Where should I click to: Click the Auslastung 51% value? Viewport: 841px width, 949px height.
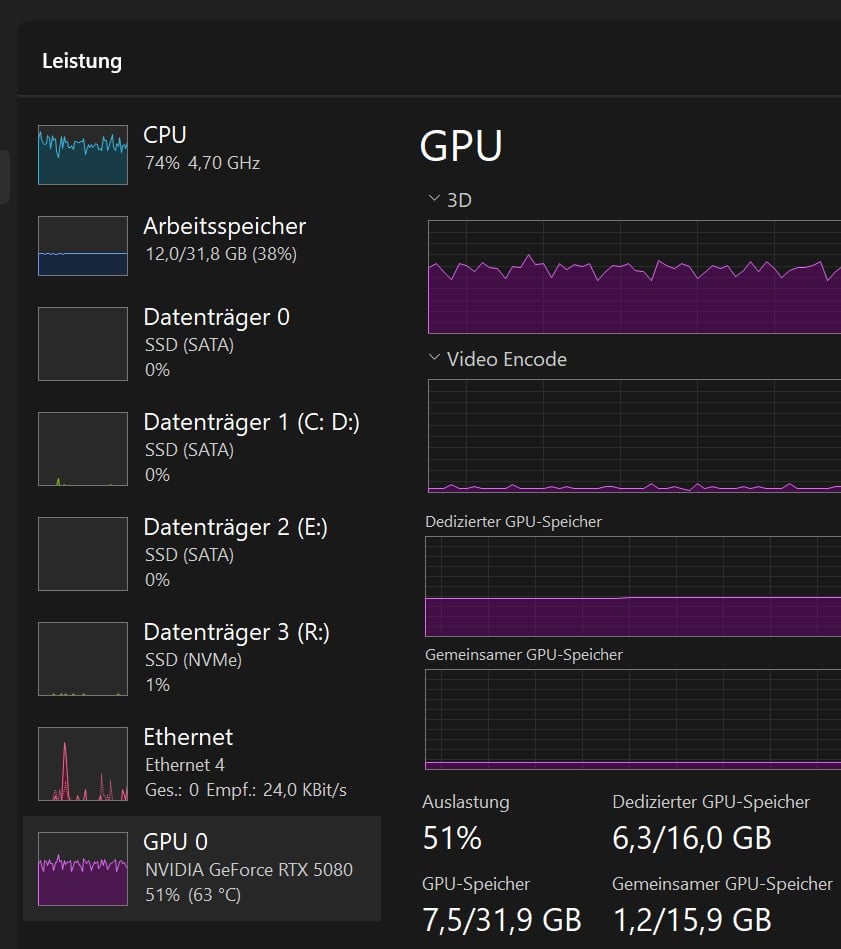452,837
